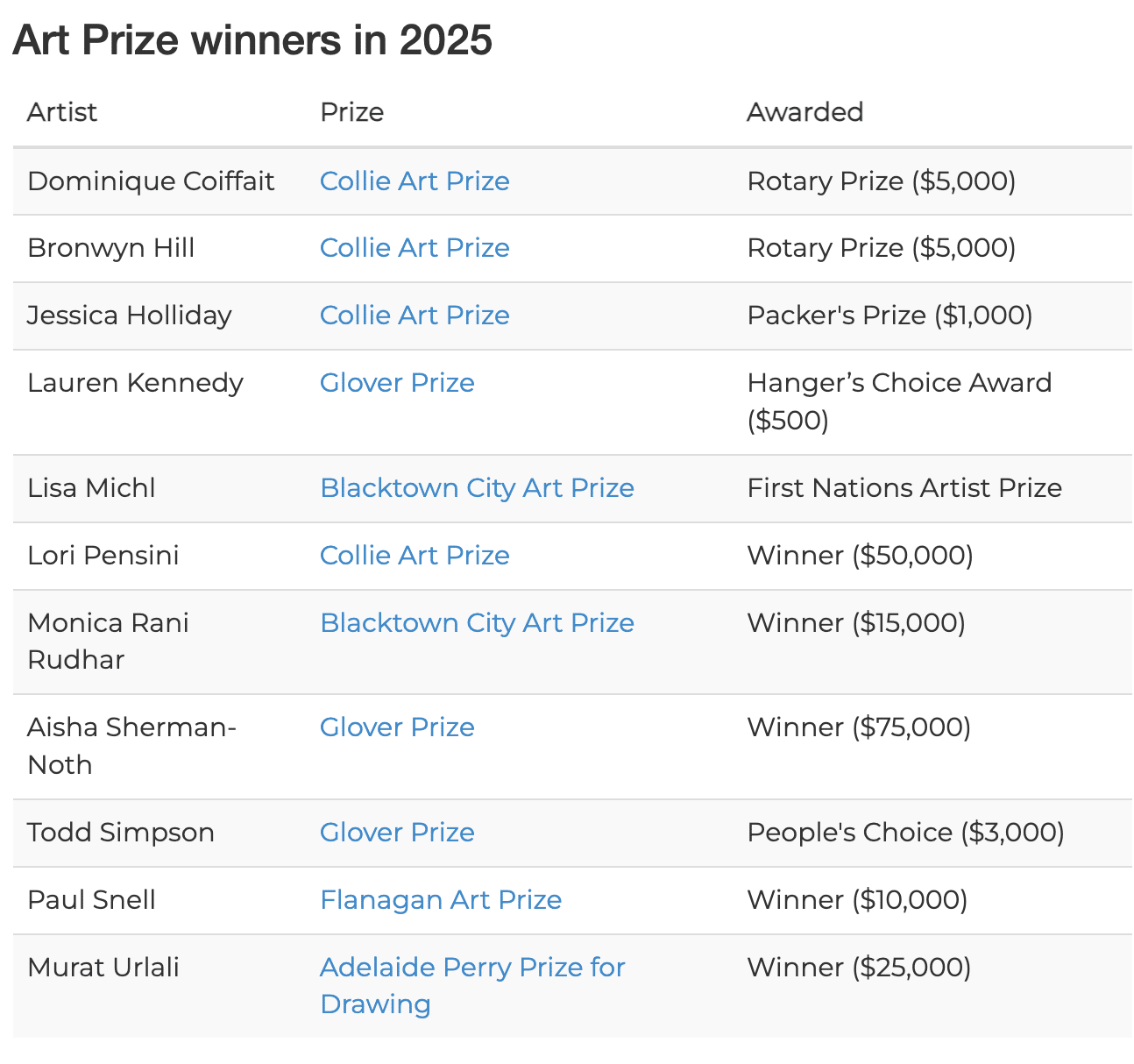Image resolution: width=1134 pixels, height=1064 pixels.
Task: Open Collie Art Prize link for Dominique Coiffait
Action: 414,181
